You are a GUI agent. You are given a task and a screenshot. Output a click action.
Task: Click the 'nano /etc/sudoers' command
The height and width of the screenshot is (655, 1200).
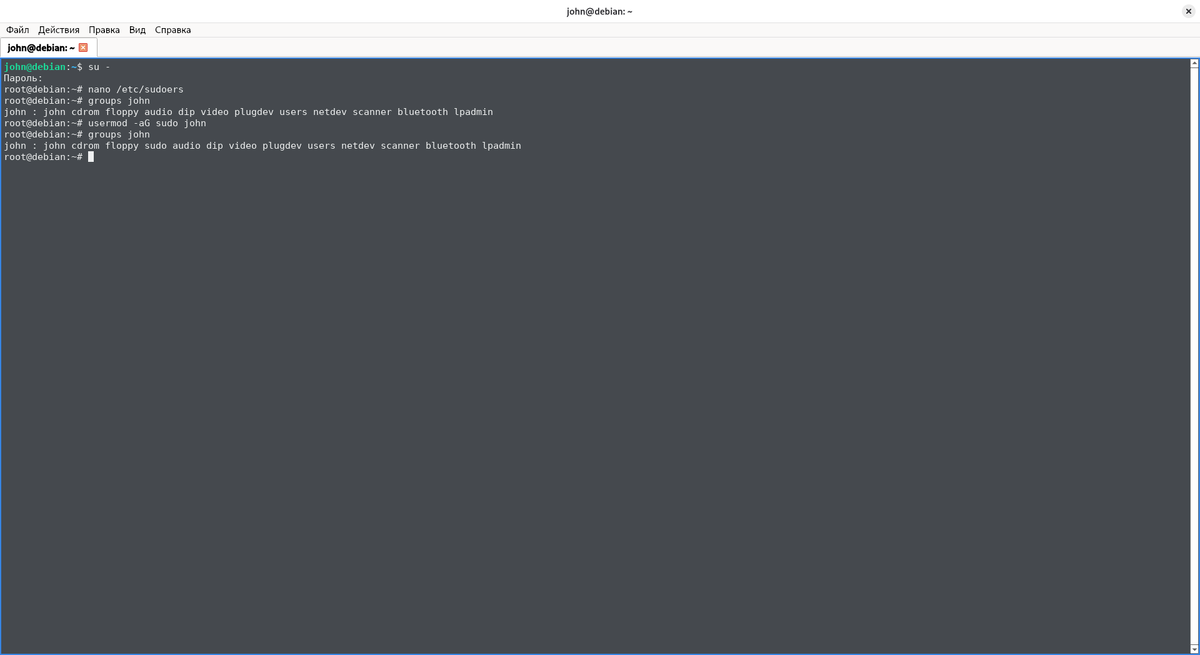[x=136, y=89]
